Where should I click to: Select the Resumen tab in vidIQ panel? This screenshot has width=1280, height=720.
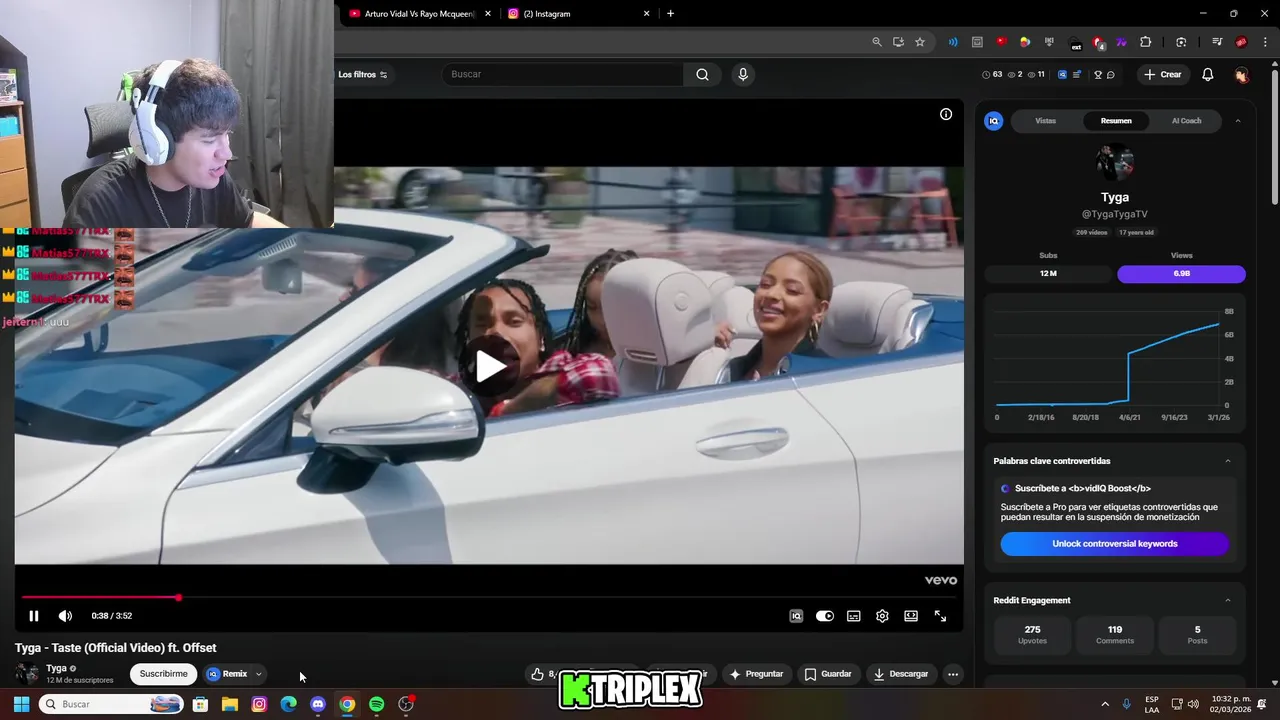[x=1116, y=121]
